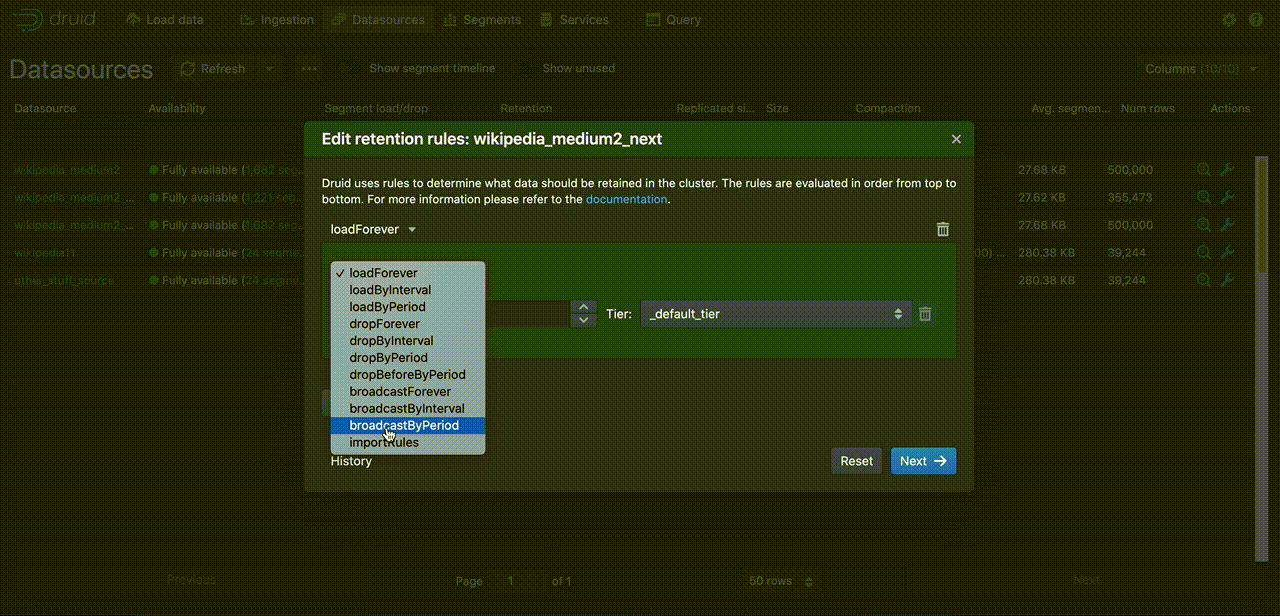The width and height of the screenshot is (1280, 616).
Task: Open magnifier action for other_stuff_source row
Action: click(1204, 280)
